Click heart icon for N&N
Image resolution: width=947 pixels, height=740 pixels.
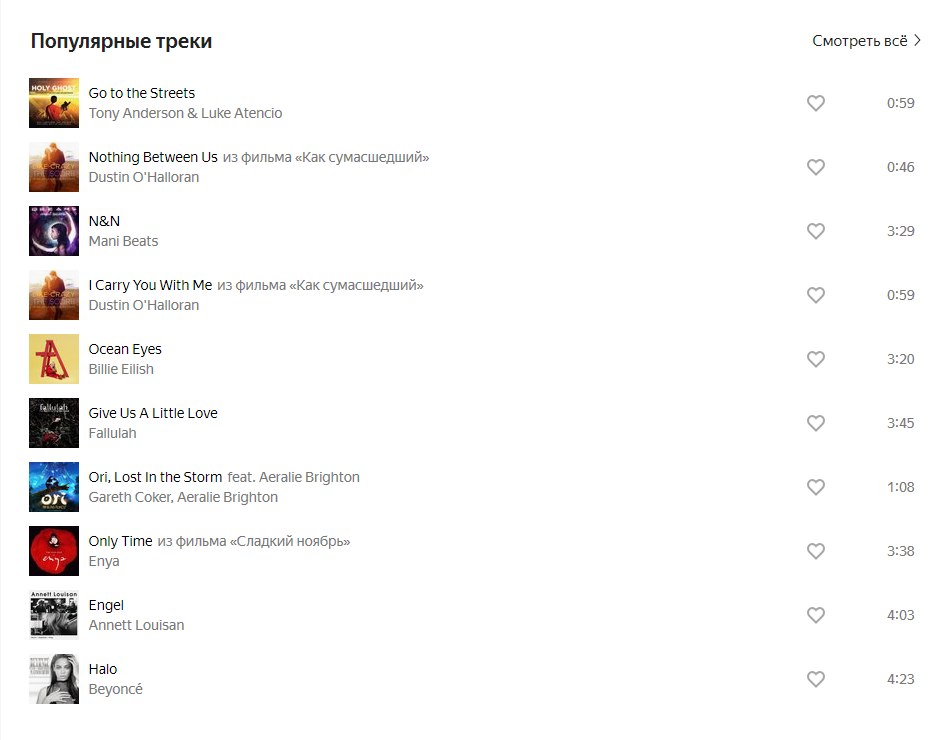coord(816,231)
